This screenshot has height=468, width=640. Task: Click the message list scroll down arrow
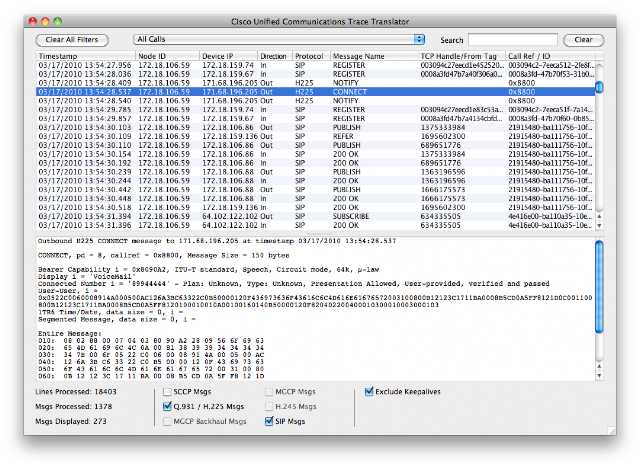599,225
